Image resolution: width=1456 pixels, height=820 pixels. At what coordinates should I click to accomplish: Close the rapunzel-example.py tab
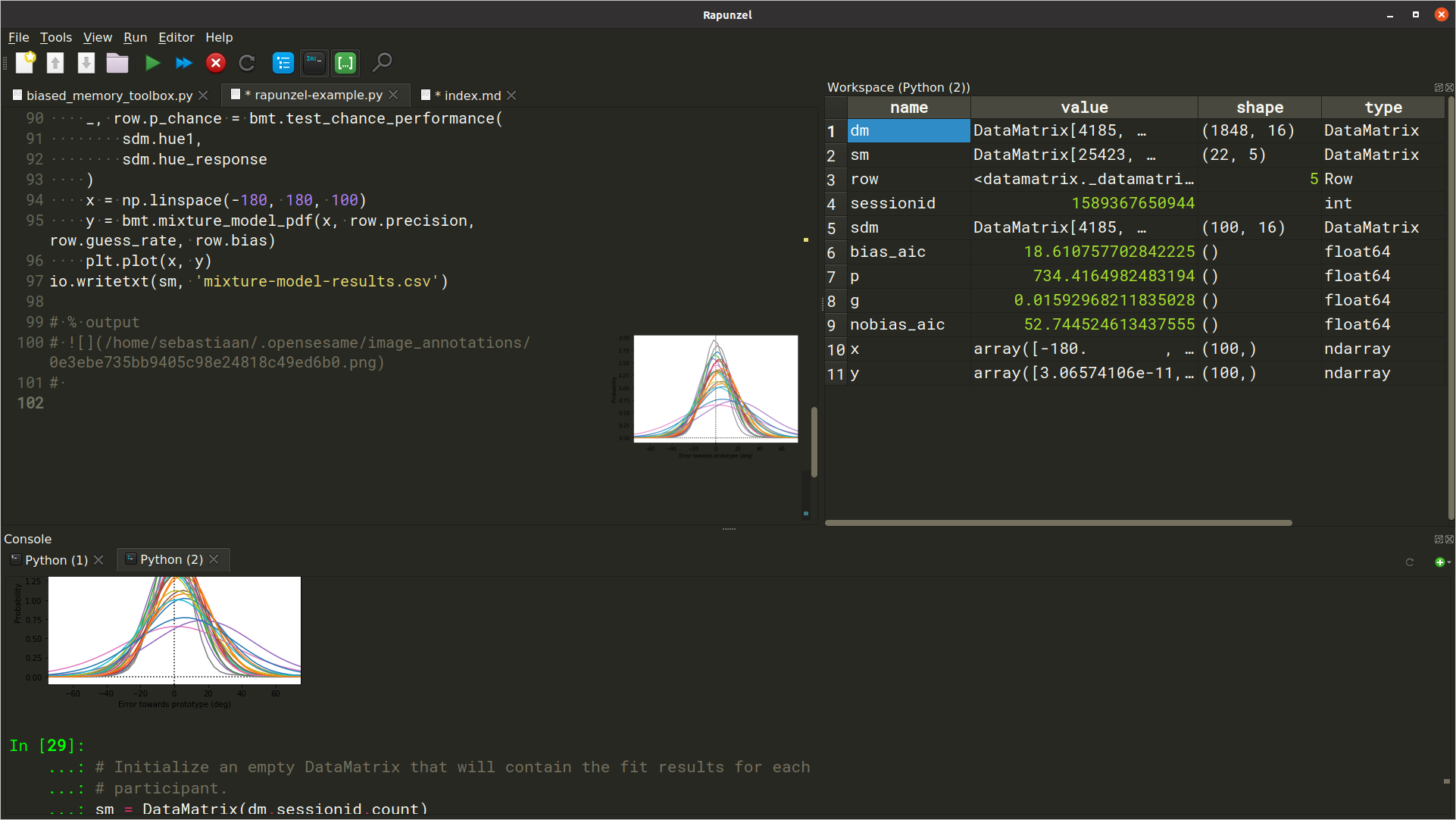click(x=393, y=95)
